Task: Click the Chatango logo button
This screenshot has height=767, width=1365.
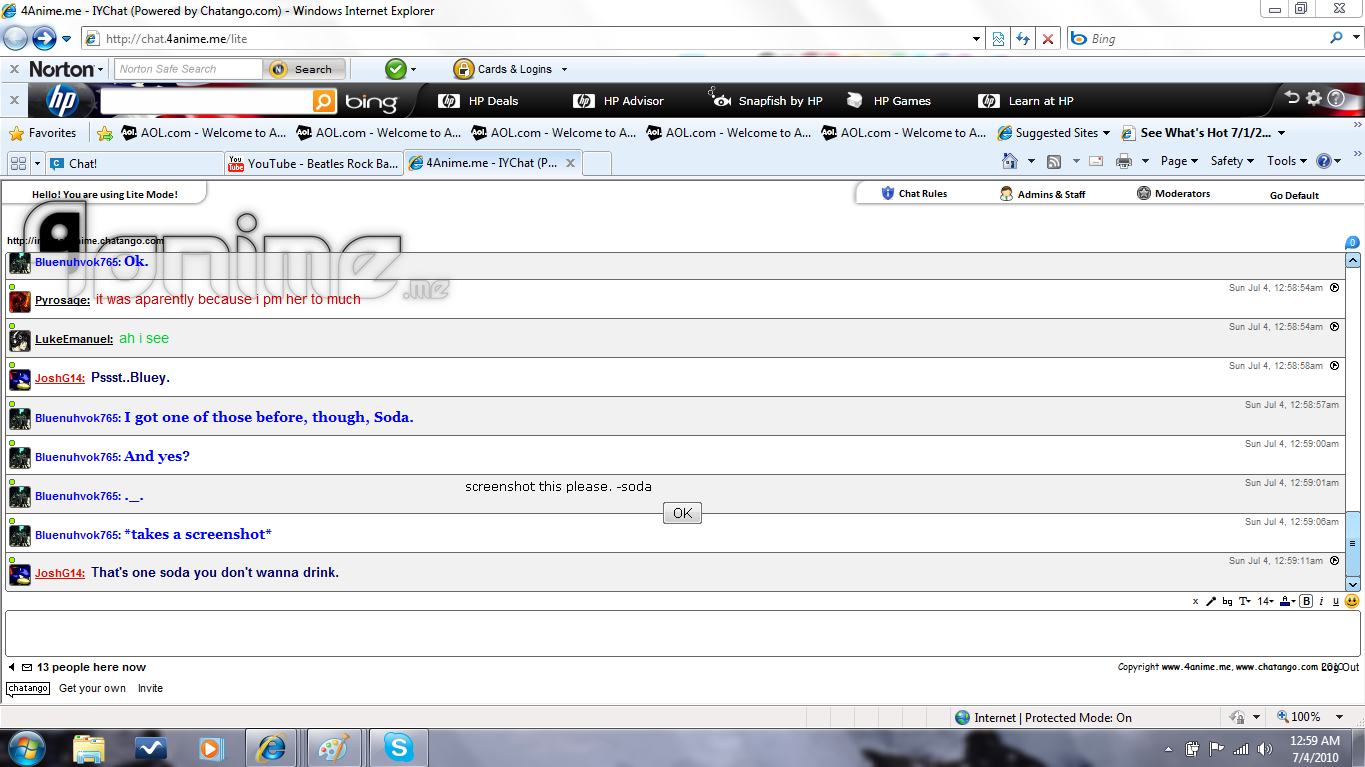Action: click(28, 688)
